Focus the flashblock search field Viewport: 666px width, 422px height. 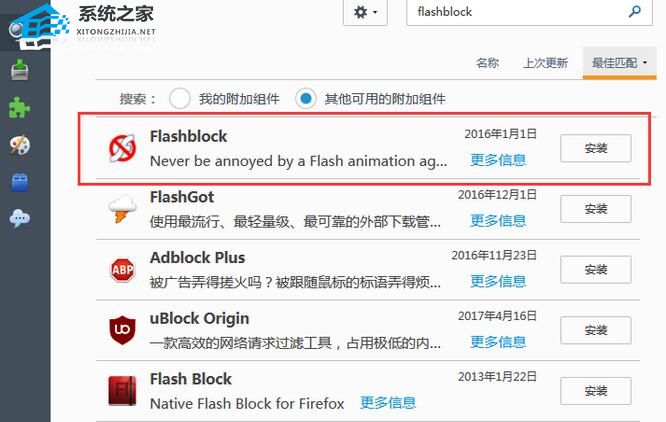coord(518,12)
